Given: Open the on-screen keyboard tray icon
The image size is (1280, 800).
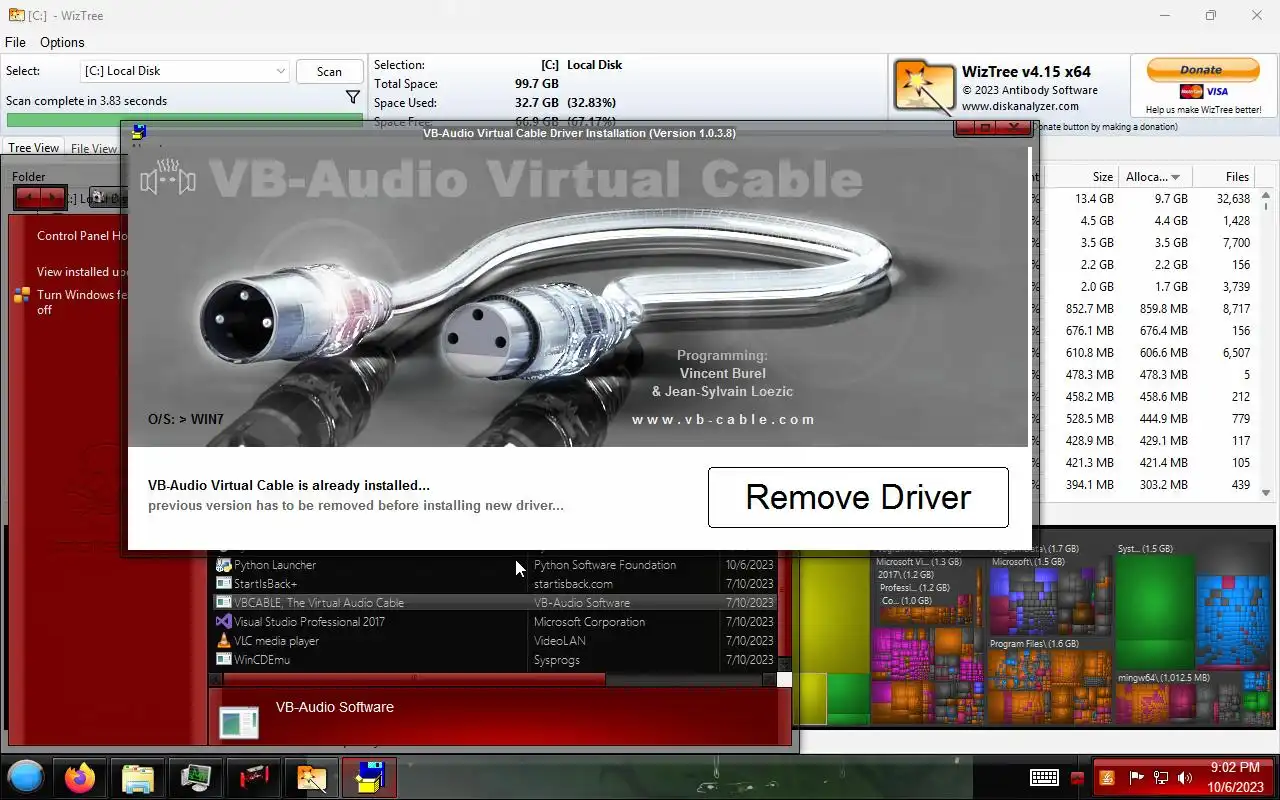Looking at the screenshot, I should click(1045, 778).
